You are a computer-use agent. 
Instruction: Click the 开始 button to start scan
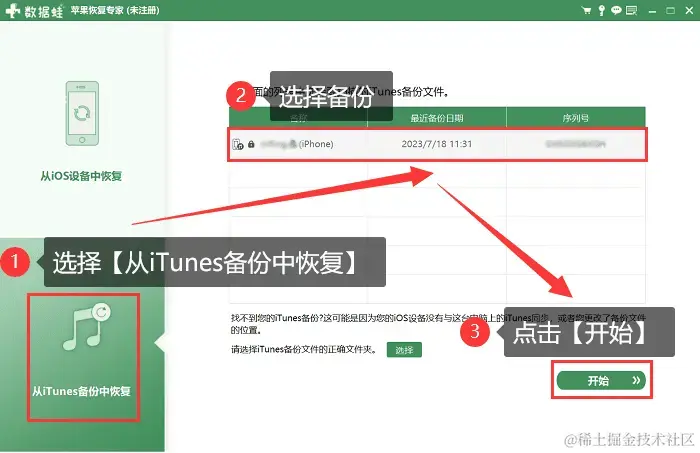pyautogui.click(x=601, y=380)
